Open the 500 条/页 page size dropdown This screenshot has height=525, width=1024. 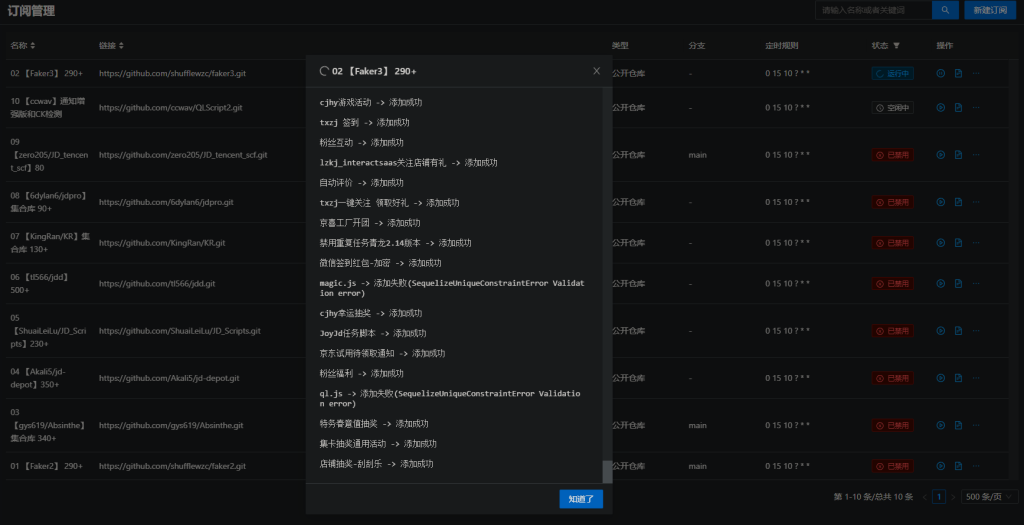[988, 496]
